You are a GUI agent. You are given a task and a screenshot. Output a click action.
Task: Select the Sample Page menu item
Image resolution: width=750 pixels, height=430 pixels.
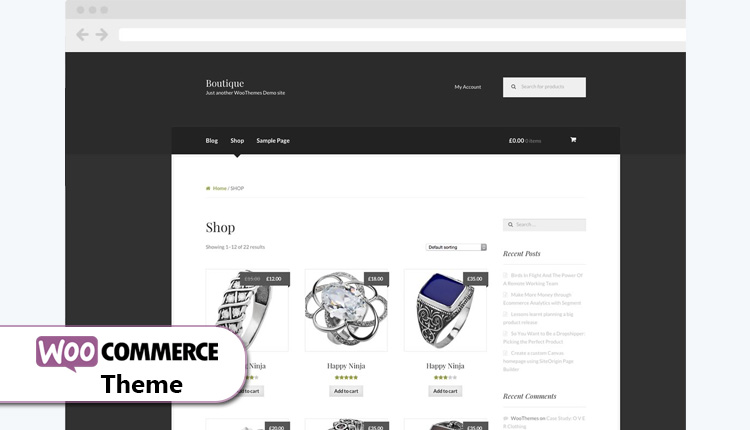click(273, 141)
